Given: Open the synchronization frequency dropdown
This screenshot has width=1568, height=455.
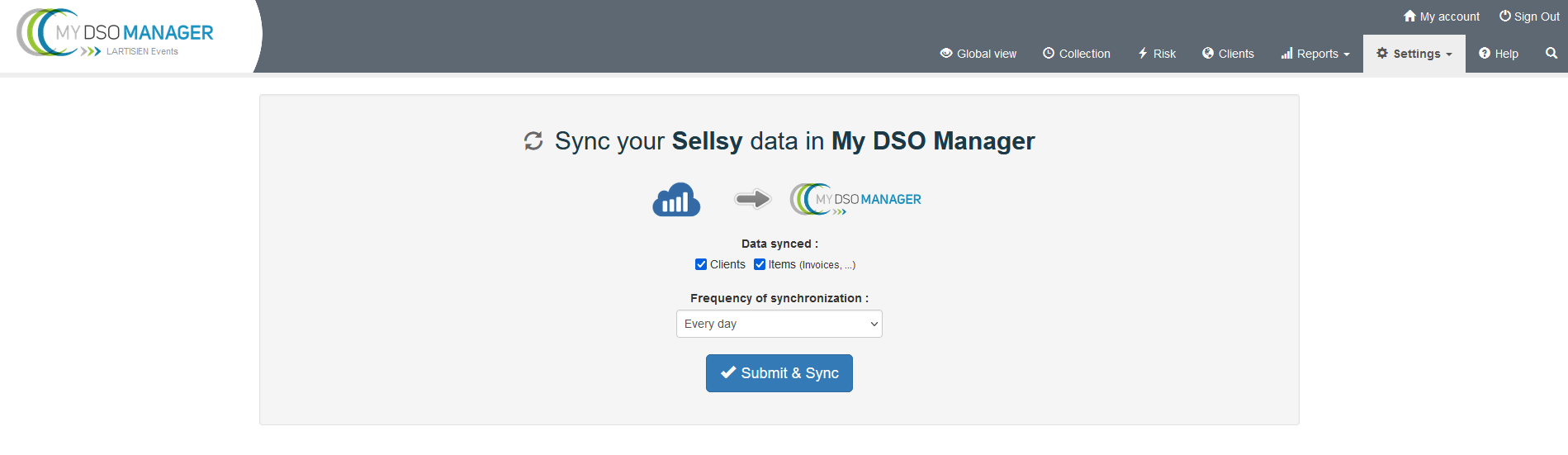Looking at the screenshot, I should [779, 324].
